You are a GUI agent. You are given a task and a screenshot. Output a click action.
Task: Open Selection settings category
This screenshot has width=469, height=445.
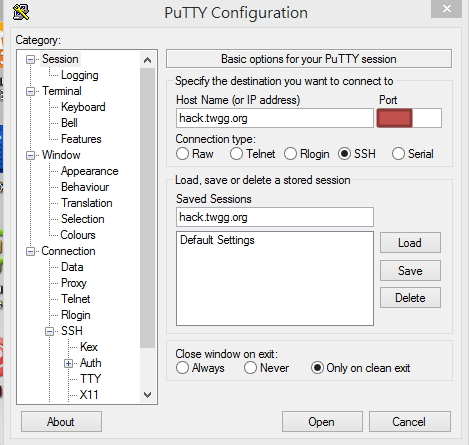(83, 219)
